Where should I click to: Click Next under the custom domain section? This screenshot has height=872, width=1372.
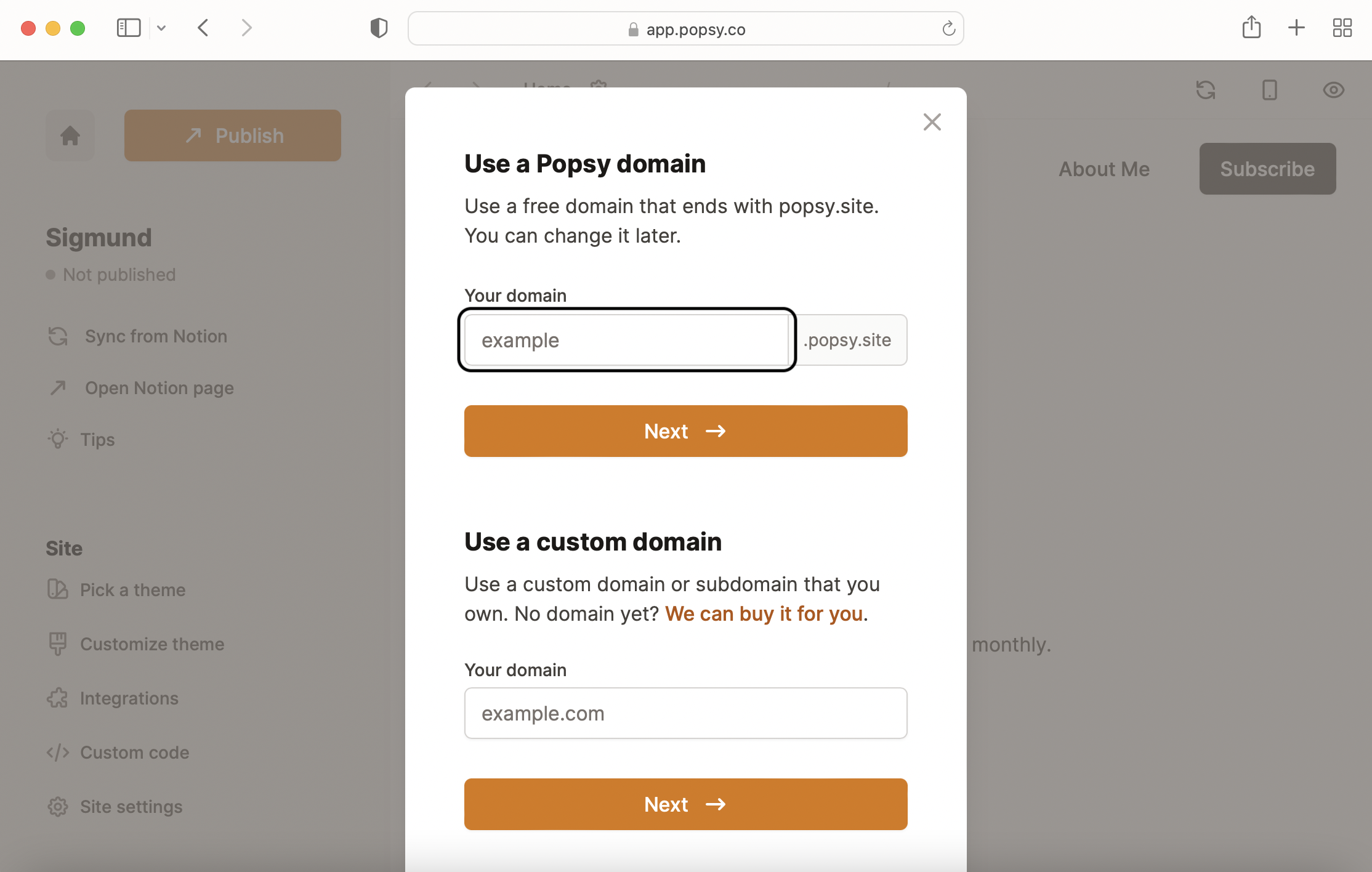pyautogui.click(x=685, y=804)
